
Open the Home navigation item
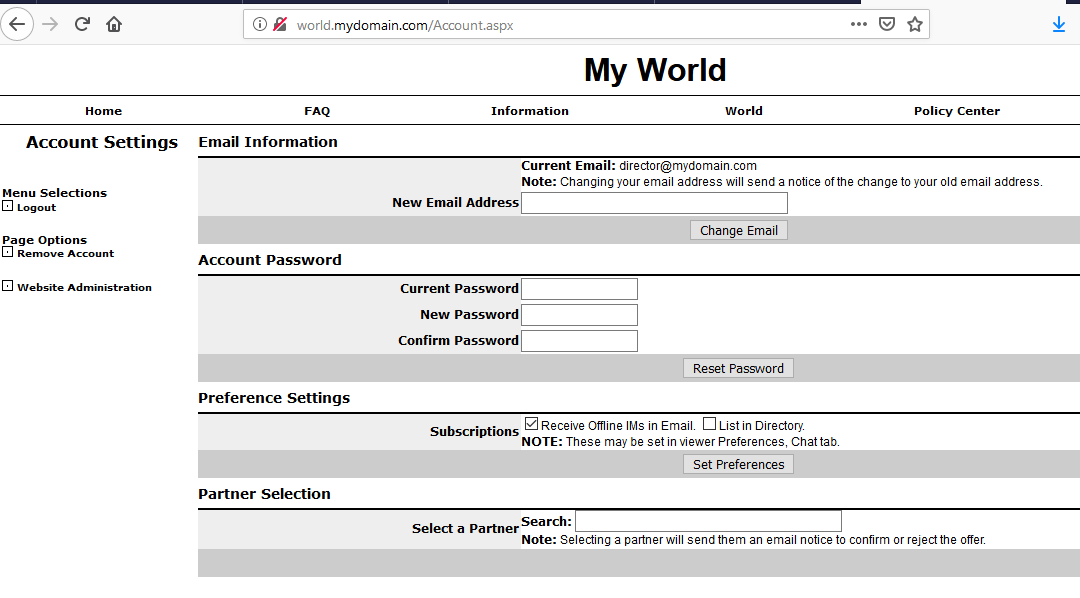(103, 111)
